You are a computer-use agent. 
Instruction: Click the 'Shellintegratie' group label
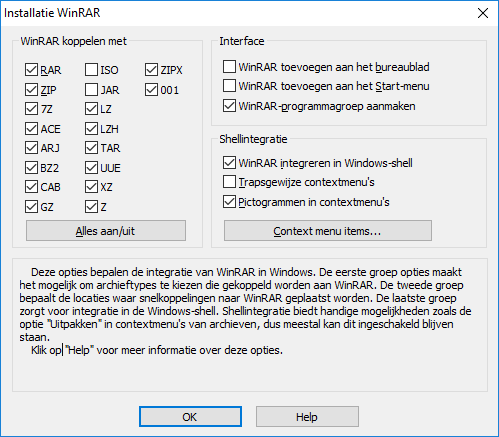click(x=253, y=139)
